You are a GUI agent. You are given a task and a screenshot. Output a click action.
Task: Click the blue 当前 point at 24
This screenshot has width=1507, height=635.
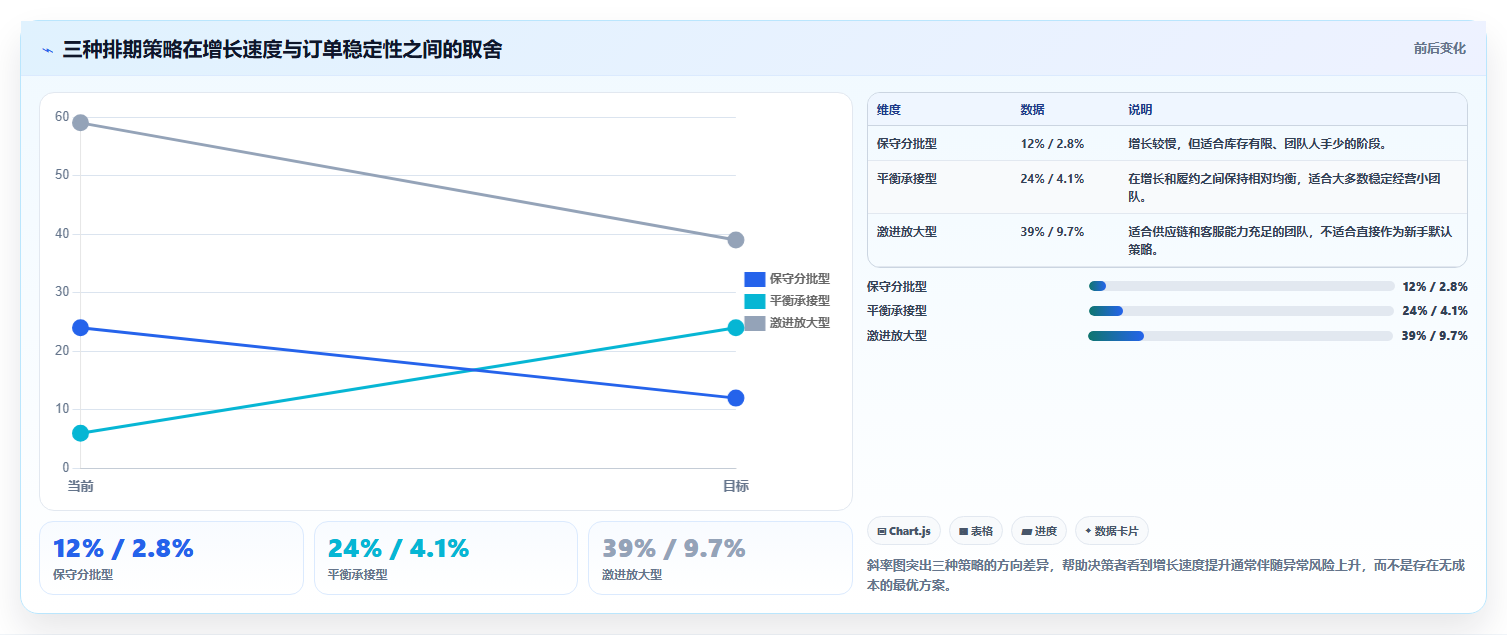click(81, 328)
